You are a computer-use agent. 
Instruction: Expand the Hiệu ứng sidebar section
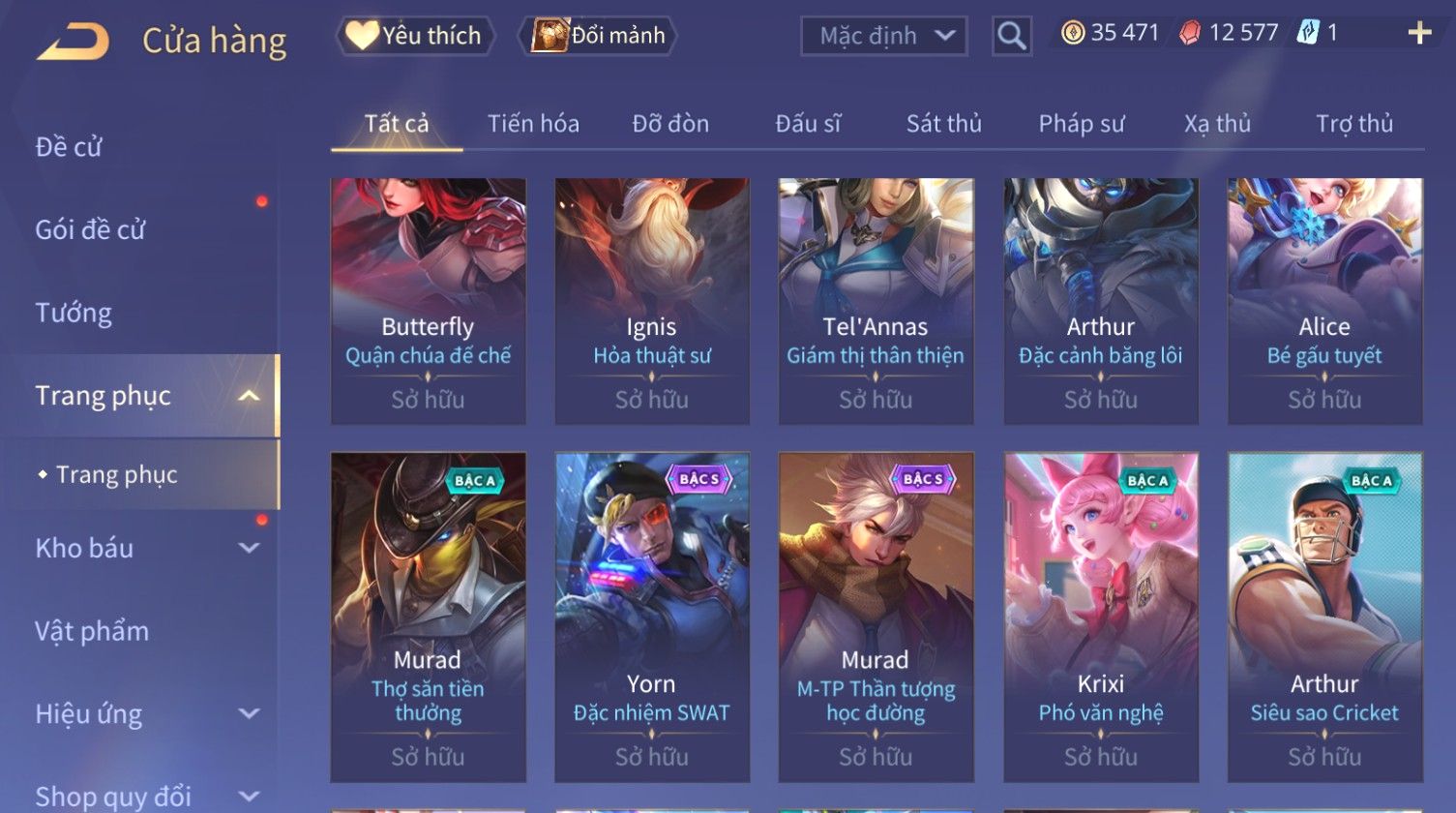[x=249, y=714]
